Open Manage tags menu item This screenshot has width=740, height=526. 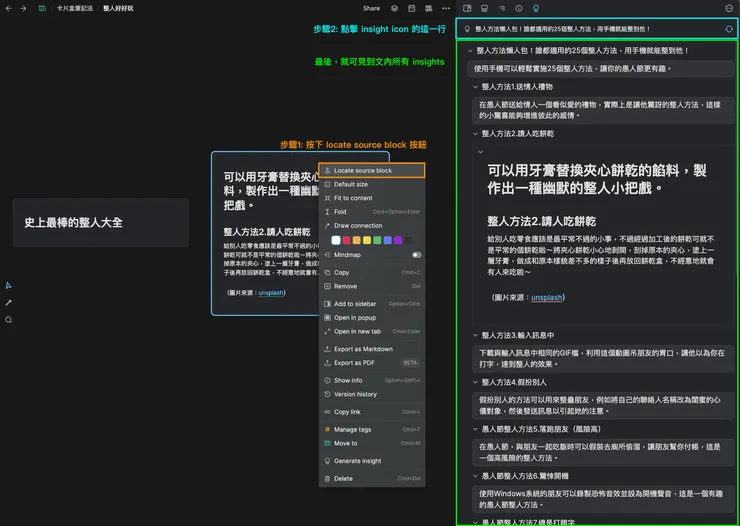click(372, 430)
